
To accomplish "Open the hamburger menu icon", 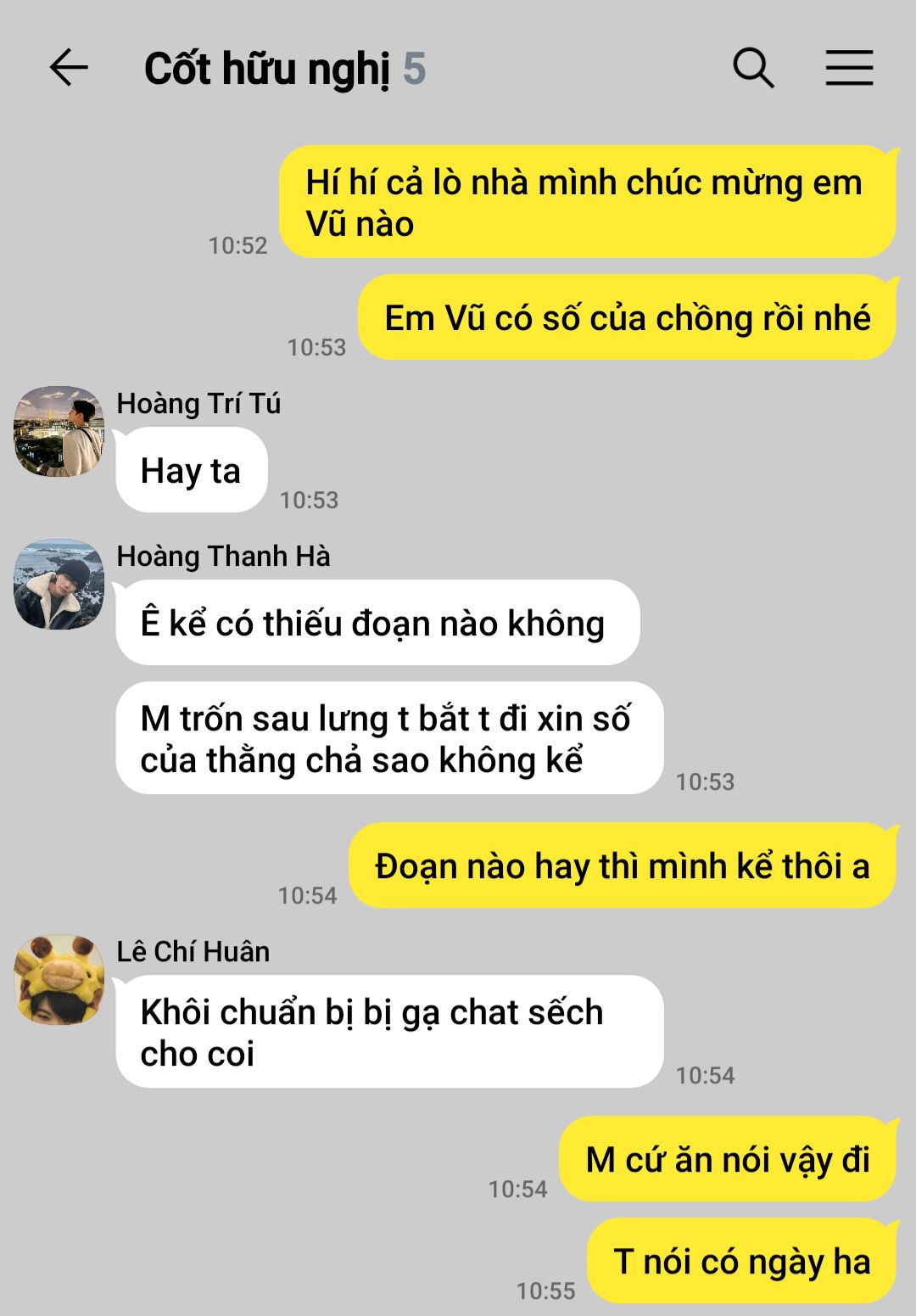I will pyautogui.click(x=849, y=68).
